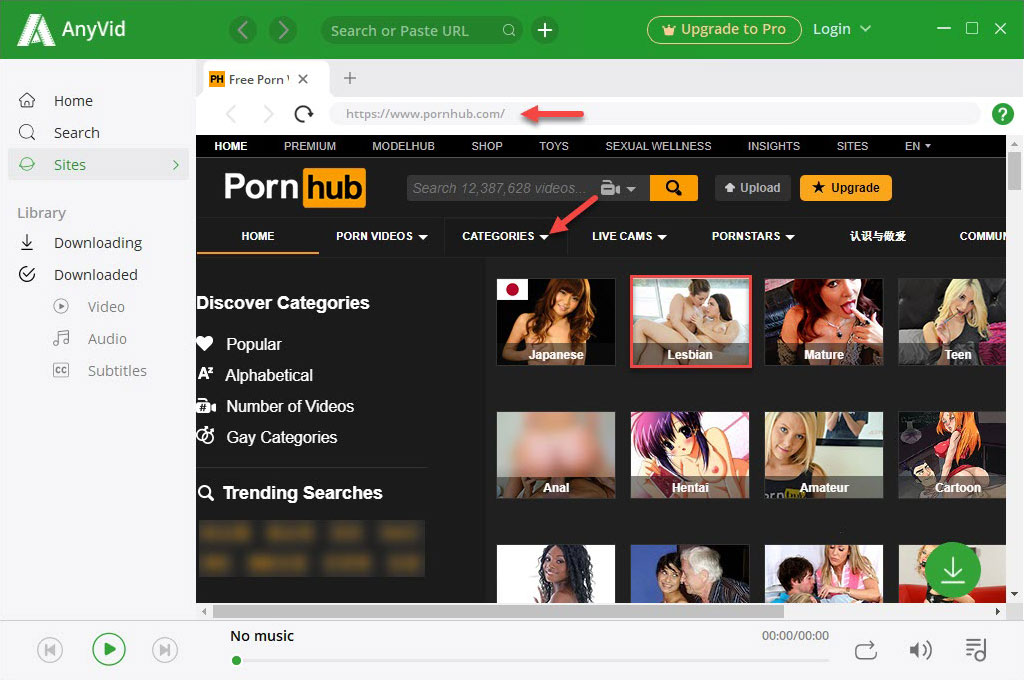Screen dimensions: 1024x680
Task: Click the site's video search field
Action: click(x=501, y=188)
